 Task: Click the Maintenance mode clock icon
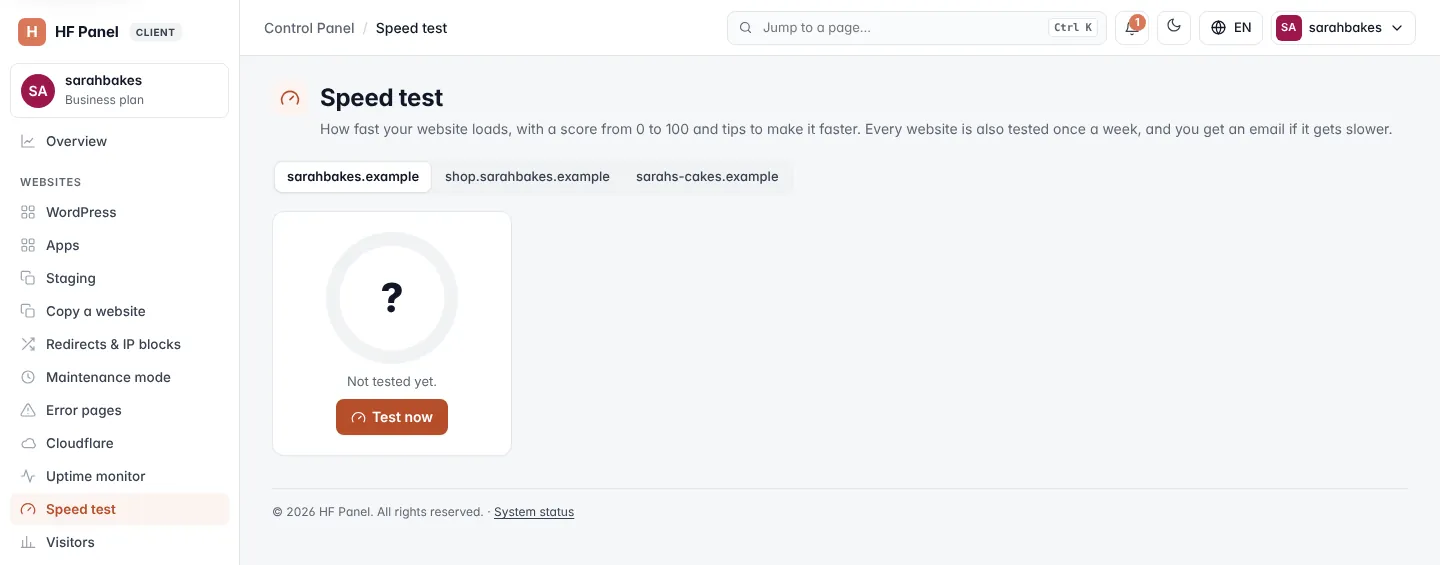(28, 377)
